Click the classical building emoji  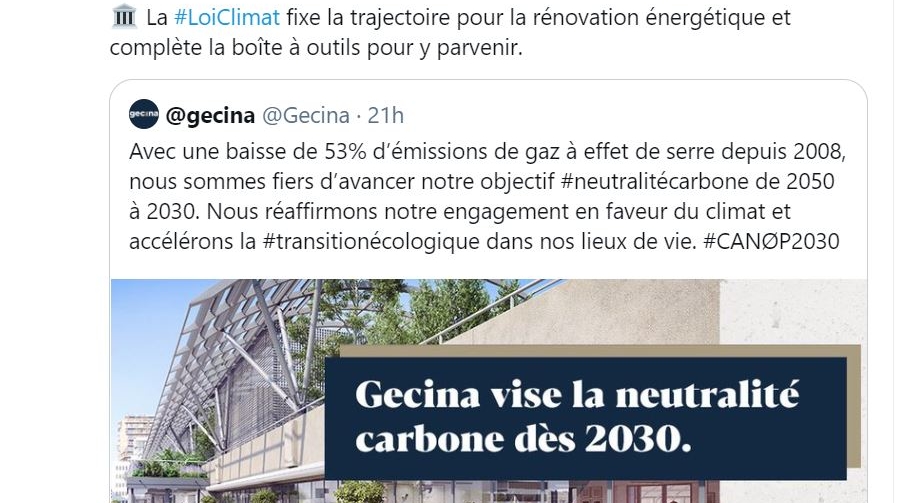coord(124,18)
